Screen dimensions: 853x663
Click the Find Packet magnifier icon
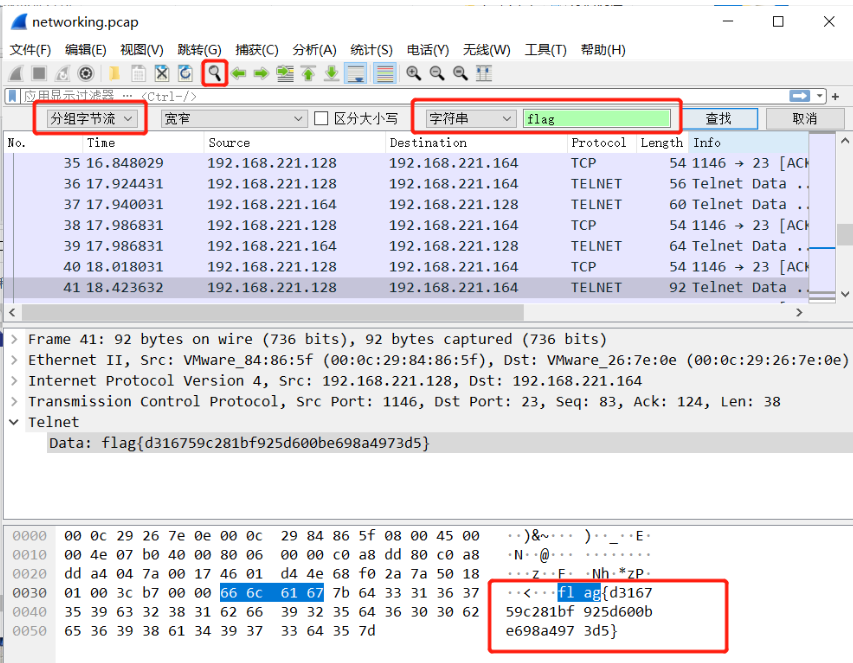(x=214, y=73)
